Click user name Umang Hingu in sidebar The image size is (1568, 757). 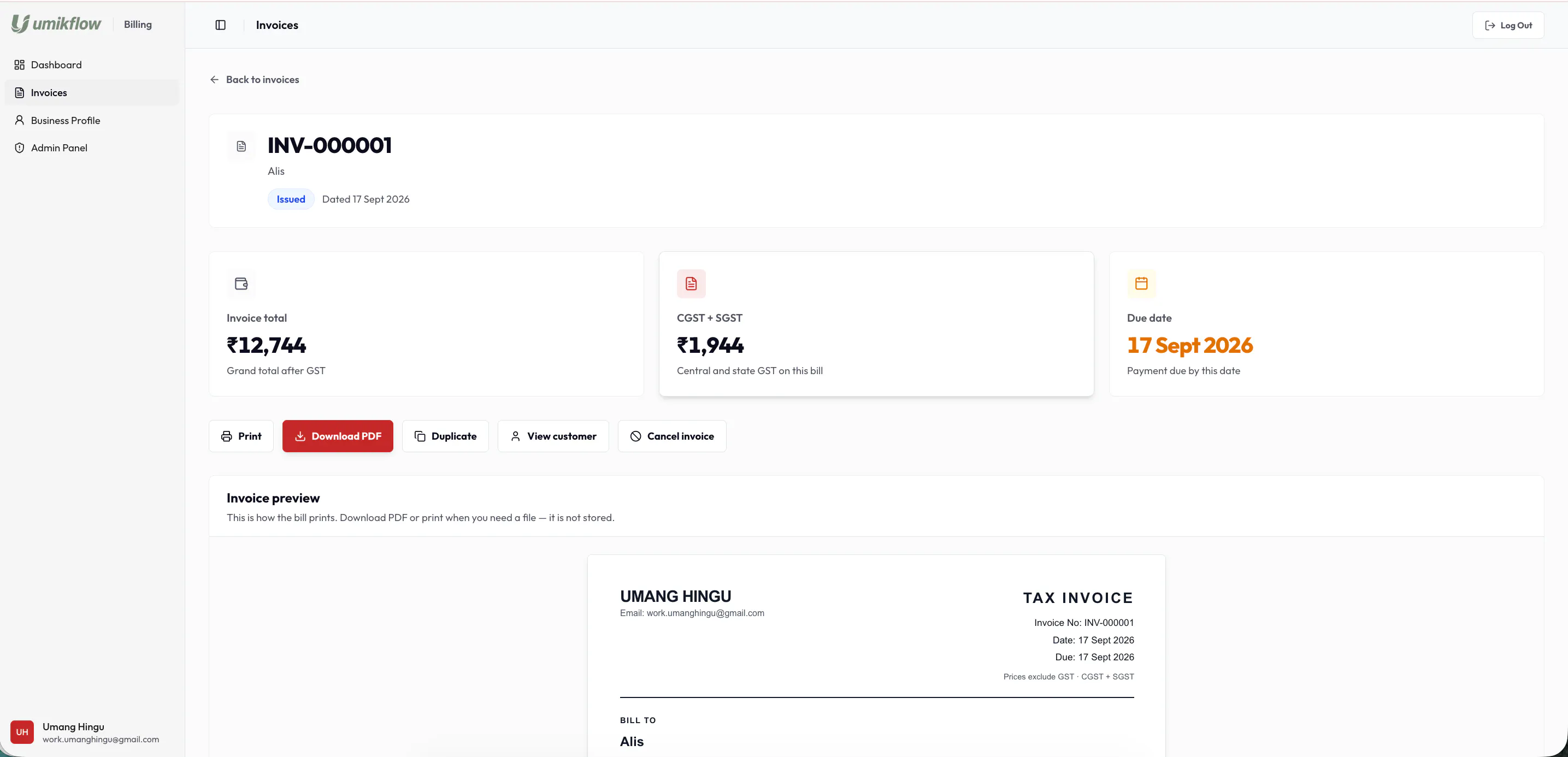pos(73,726)
